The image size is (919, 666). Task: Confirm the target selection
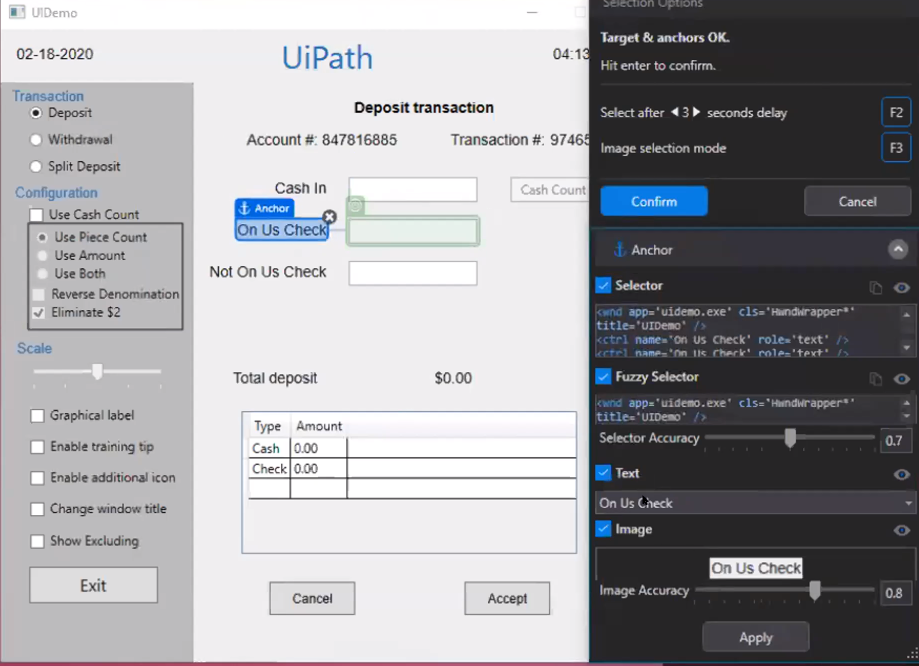(x=654, y=201)
